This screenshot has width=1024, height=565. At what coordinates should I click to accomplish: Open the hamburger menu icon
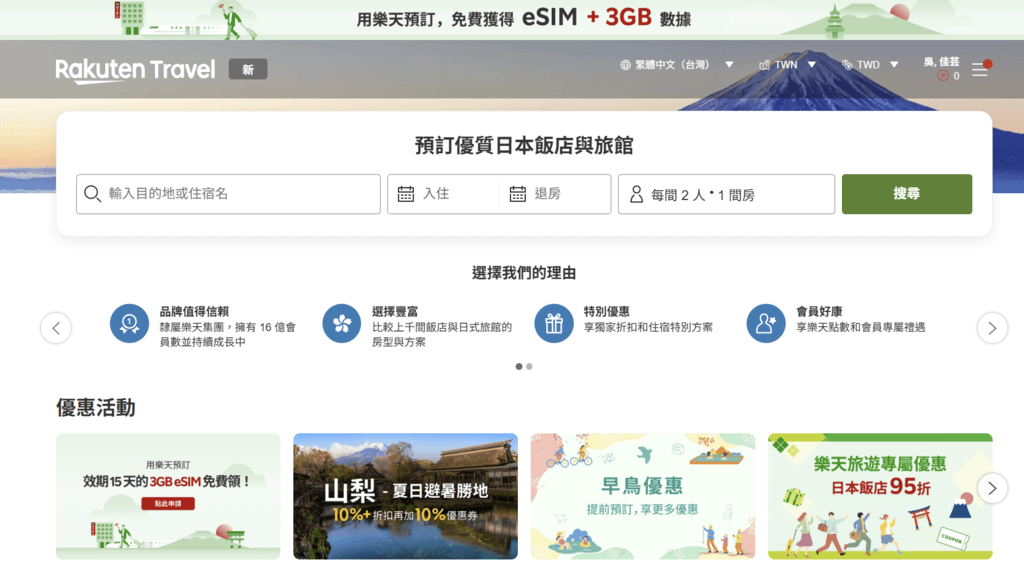(x=980, y=69)
